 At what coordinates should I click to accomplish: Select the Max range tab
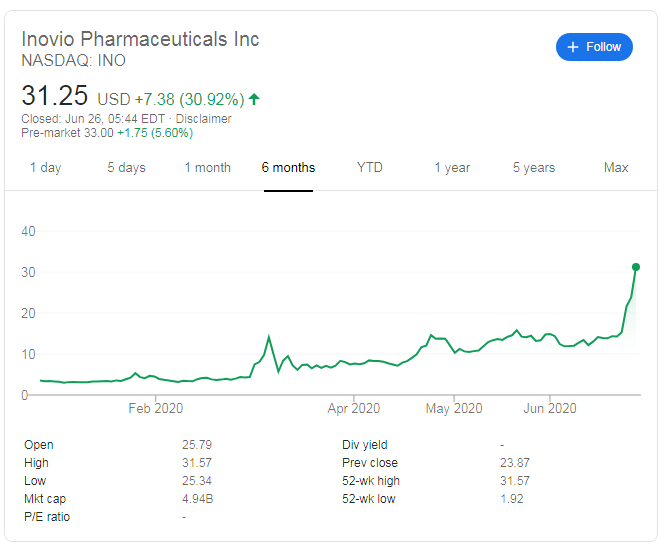616,167
